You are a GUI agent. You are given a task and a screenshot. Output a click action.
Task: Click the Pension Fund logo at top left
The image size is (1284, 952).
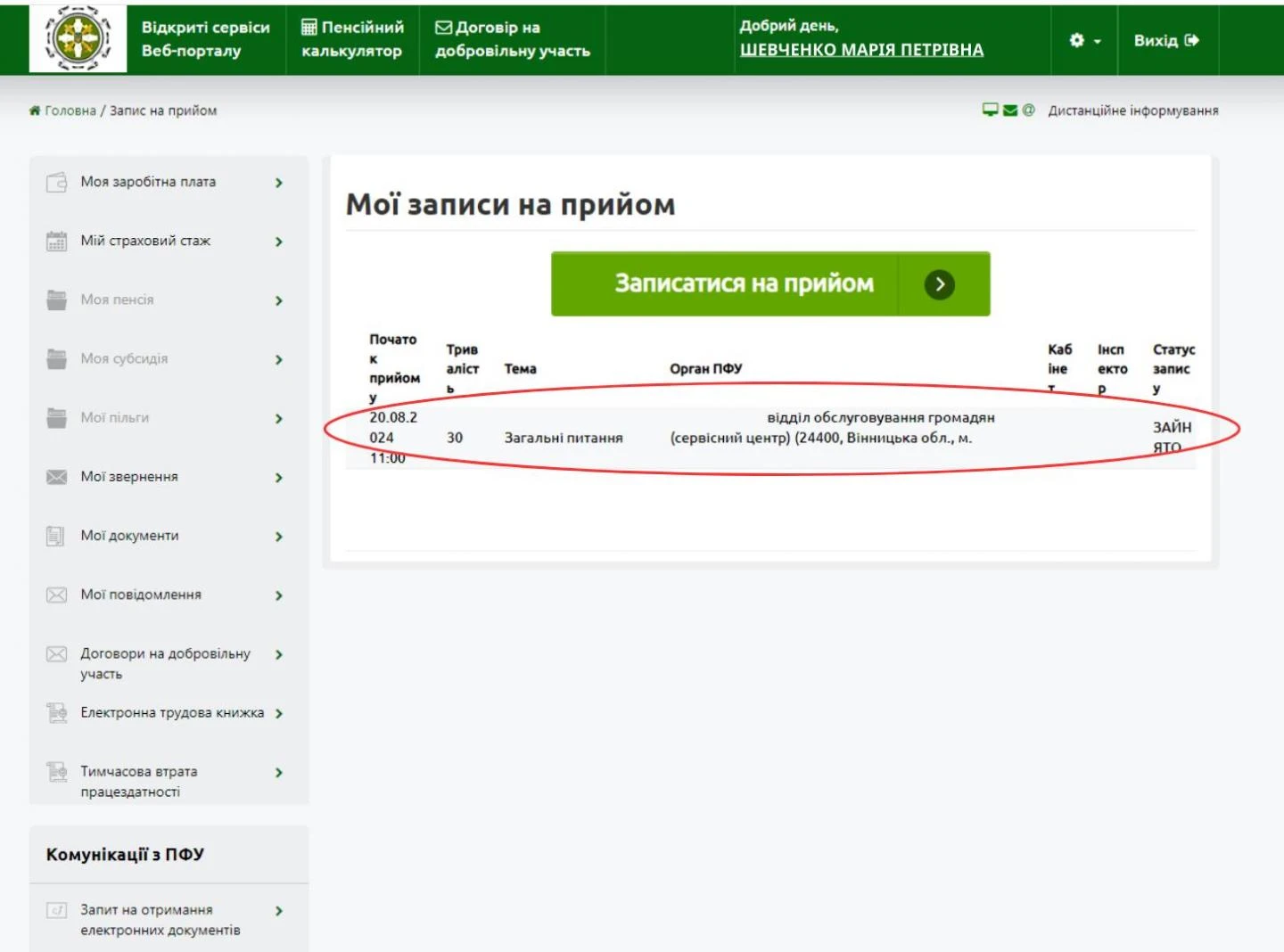pos(77,39)
